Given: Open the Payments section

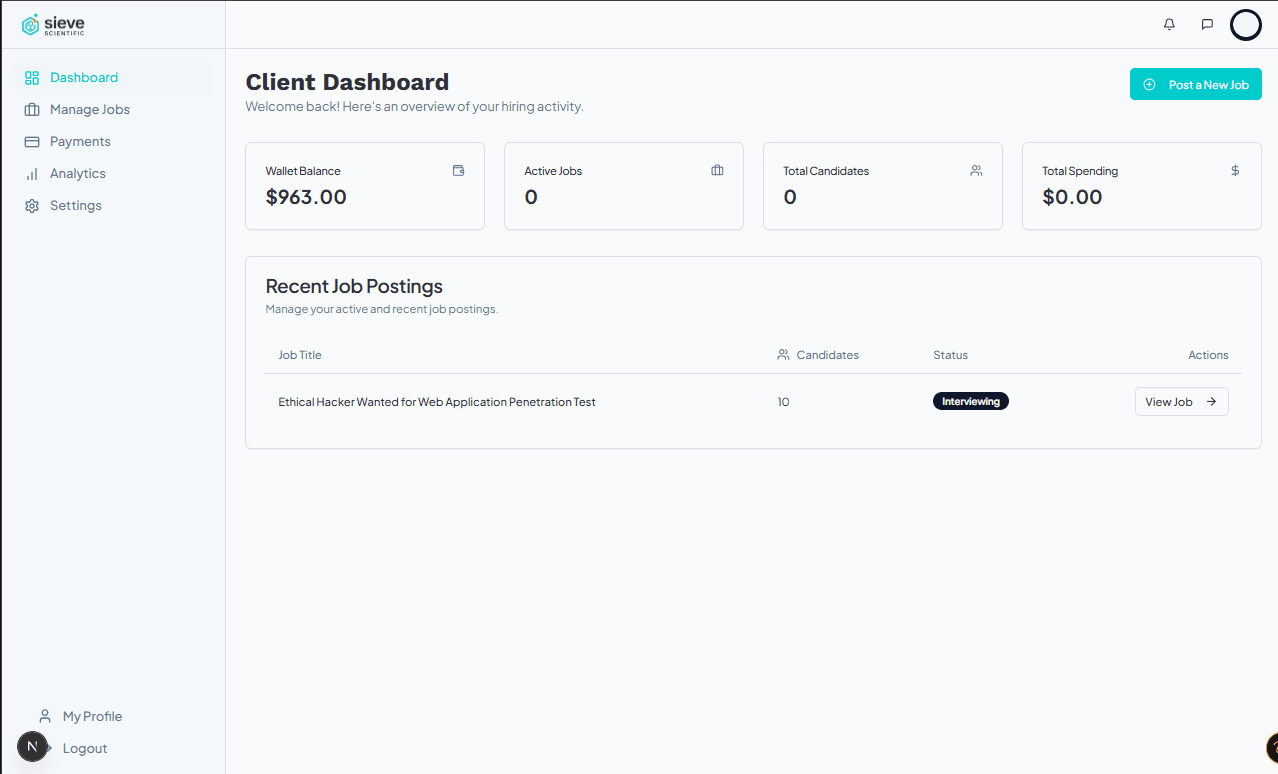Looking at the screenshot, I should pos(80,141).
